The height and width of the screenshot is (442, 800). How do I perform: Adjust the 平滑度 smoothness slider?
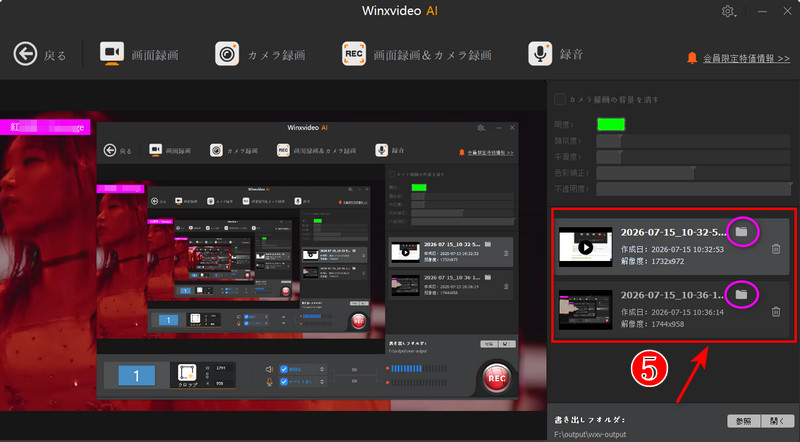[x=693, y=157]
